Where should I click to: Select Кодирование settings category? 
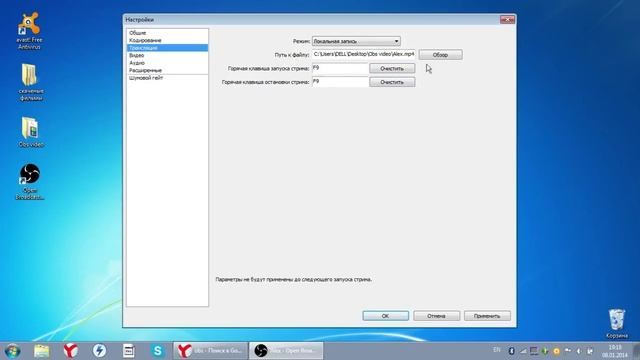point(167,40)
